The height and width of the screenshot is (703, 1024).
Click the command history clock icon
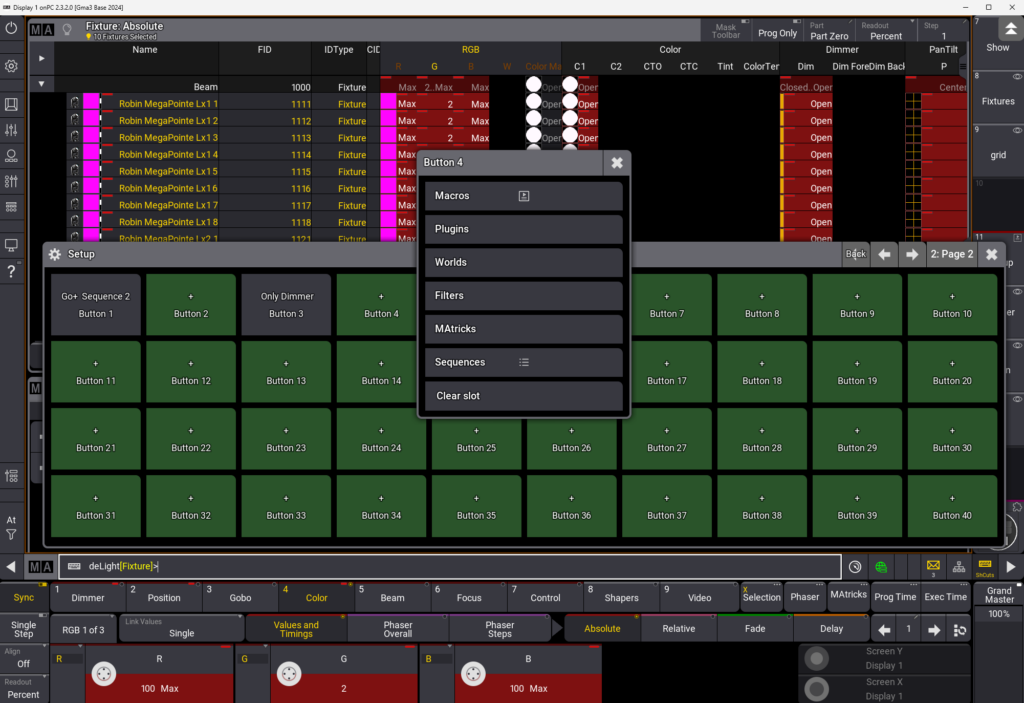click(x=855, y=567)
